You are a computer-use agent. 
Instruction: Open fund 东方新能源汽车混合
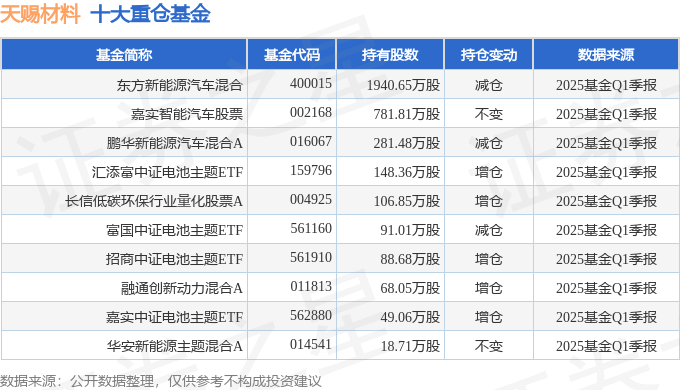179,85
